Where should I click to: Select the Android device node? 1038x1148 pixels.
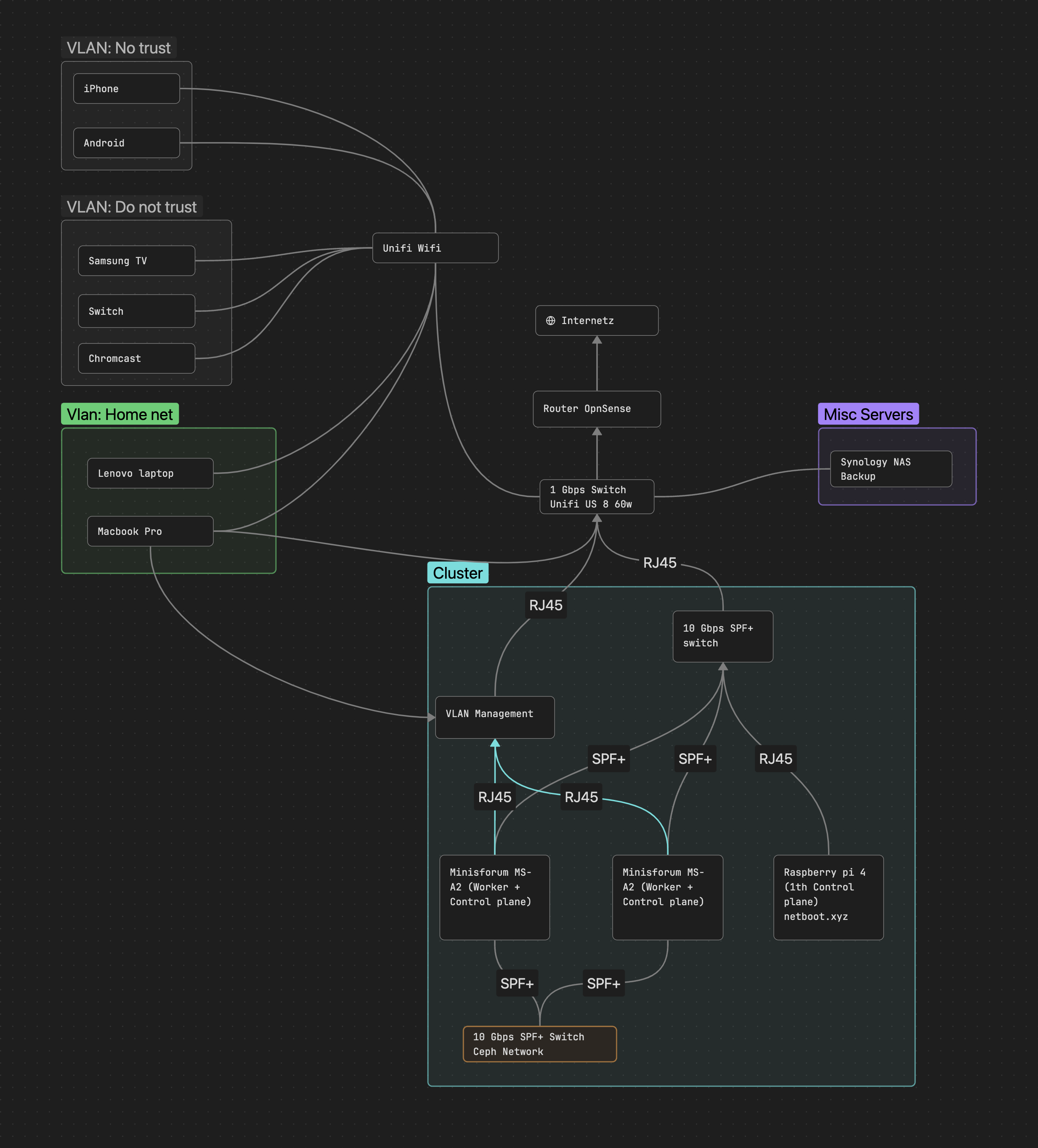click(126, 143)
